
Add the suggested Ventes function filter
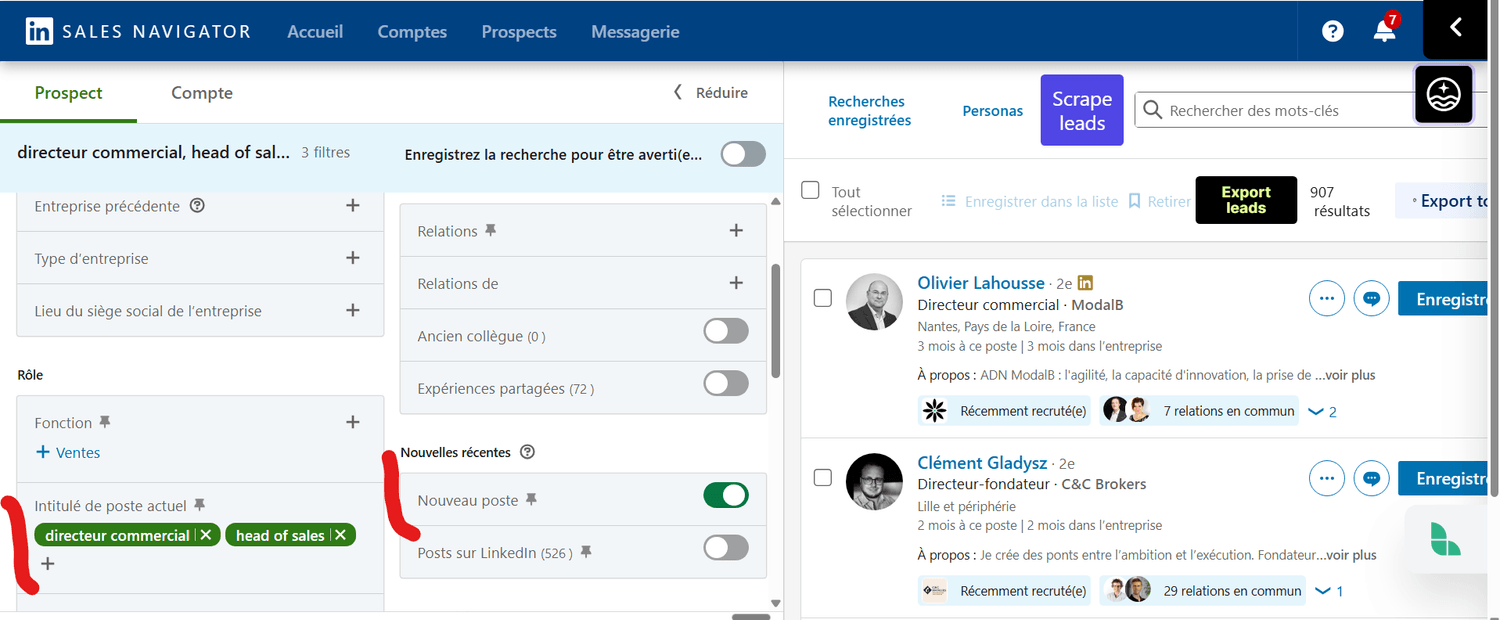click(x=68, y=452)
